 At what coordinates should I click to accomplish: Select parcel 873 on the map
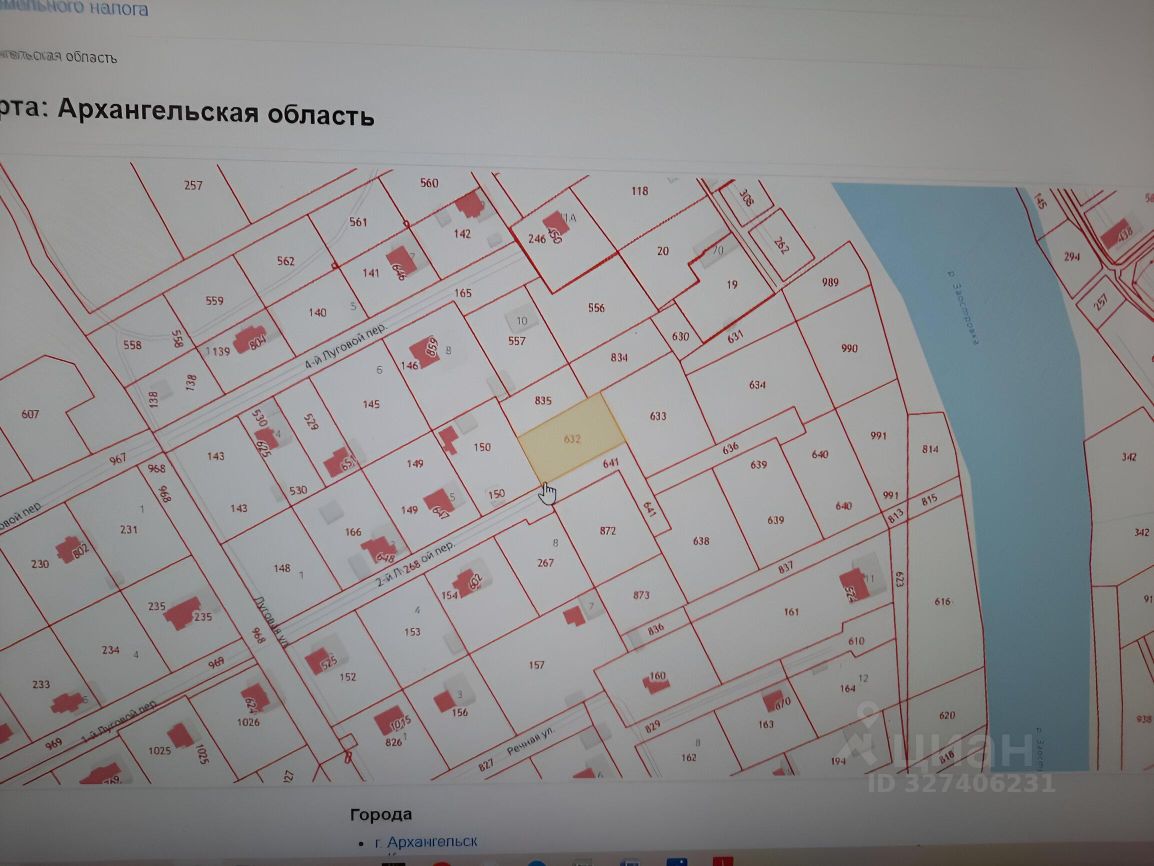[641, 595]
